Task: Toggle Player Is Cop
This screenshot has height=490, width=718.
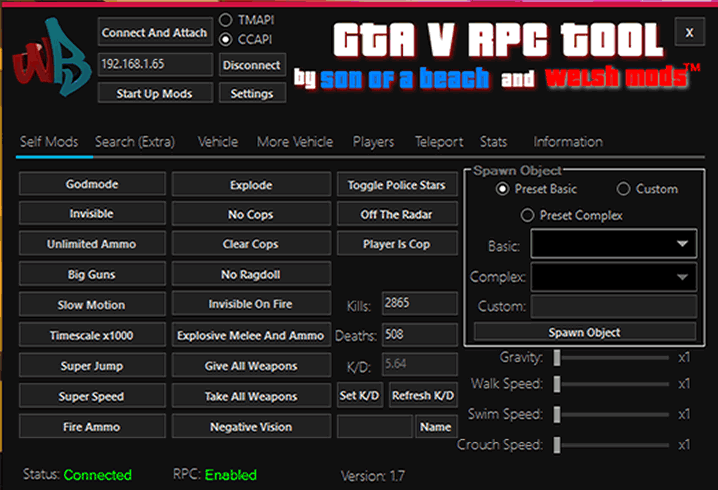Action: point(397,244)
